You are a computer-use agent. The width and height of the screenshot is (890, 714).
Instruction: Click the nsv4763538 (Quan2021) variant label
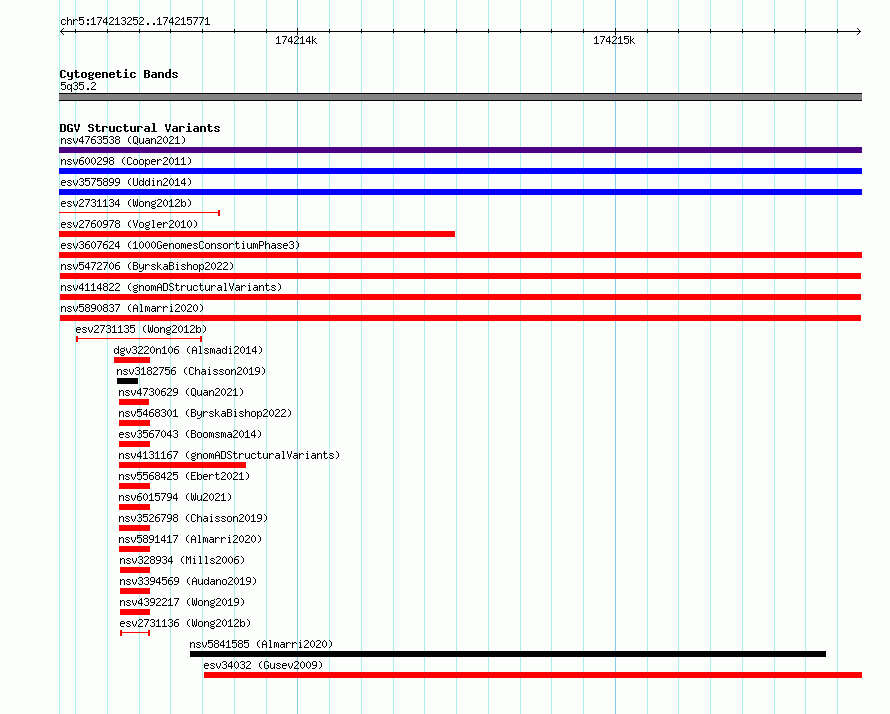(123, 140)
